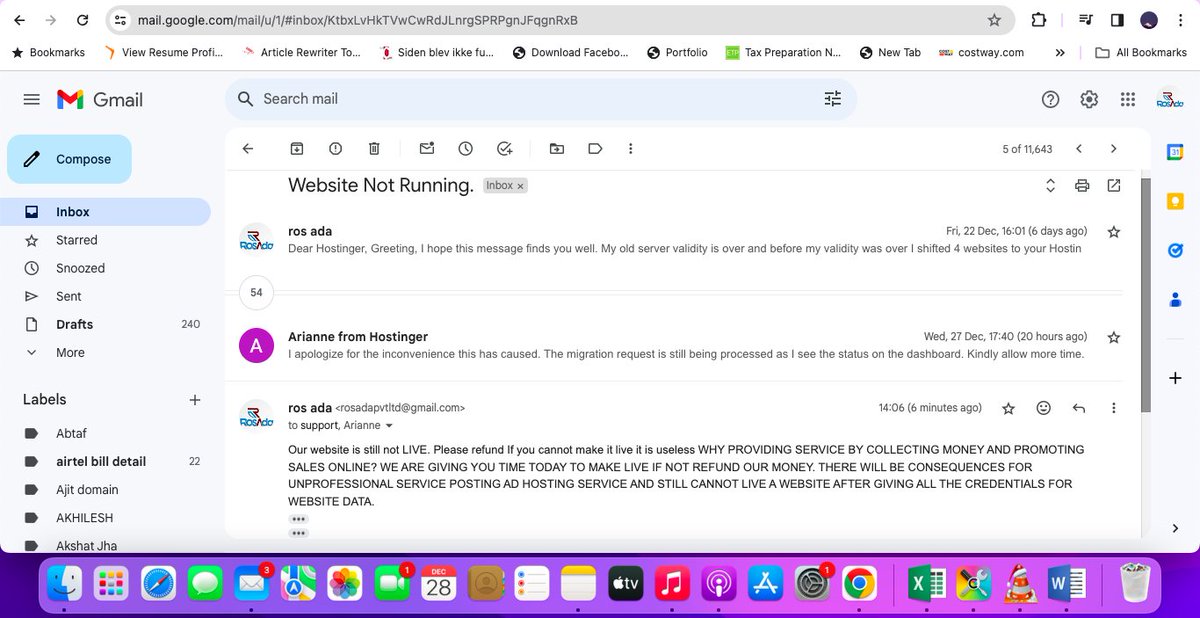Screen dimensions: 1200x618
Task: Open Contacts side panel
Action: point(1175,299)
